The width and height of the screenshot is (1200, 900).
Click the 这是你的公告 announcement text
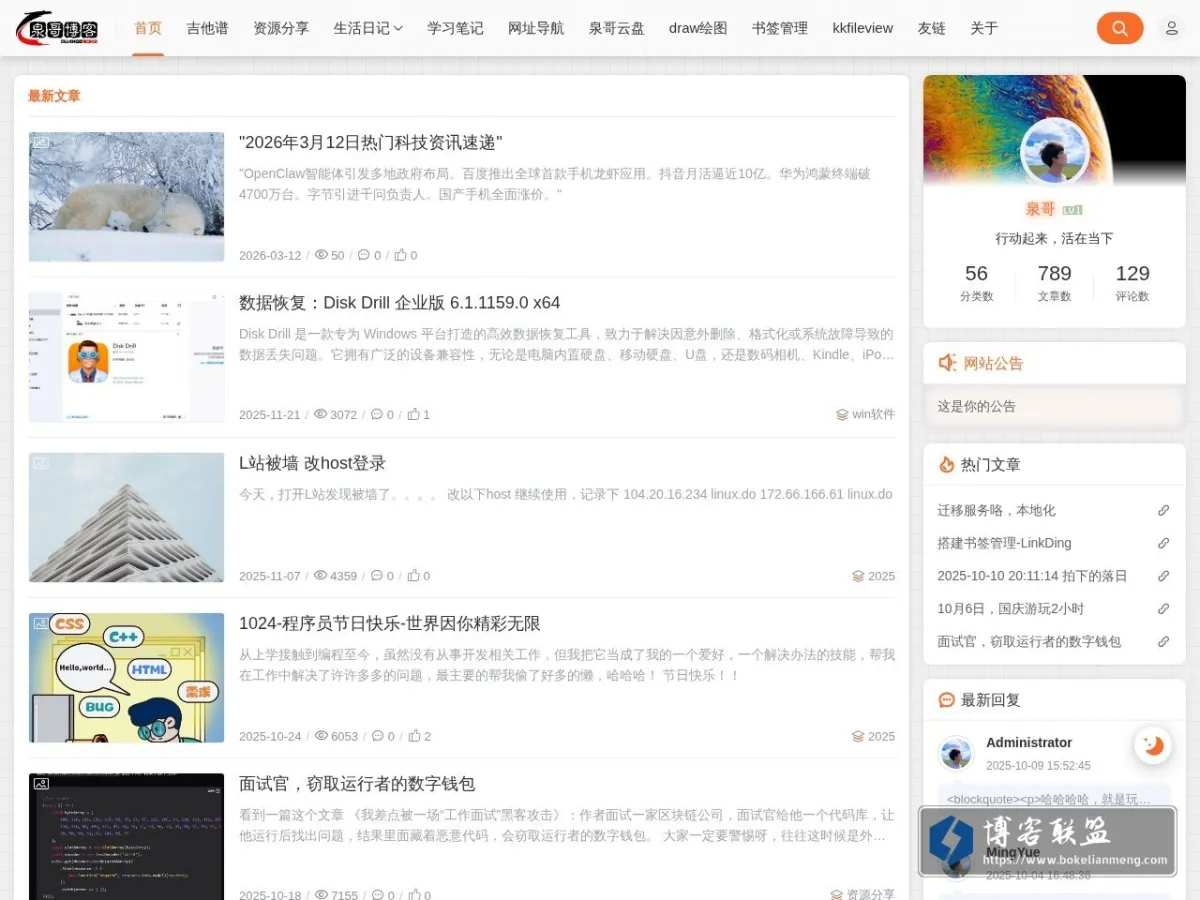(x=976, y=406)
